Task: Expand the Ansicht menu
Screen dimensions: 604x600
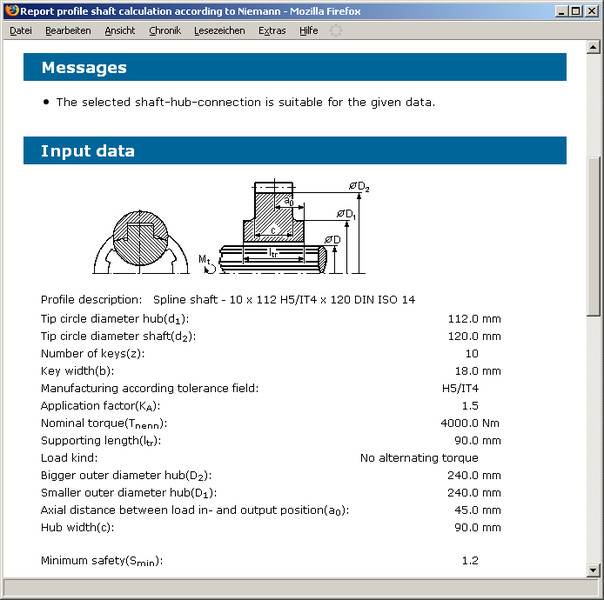Action: [120, 30]
